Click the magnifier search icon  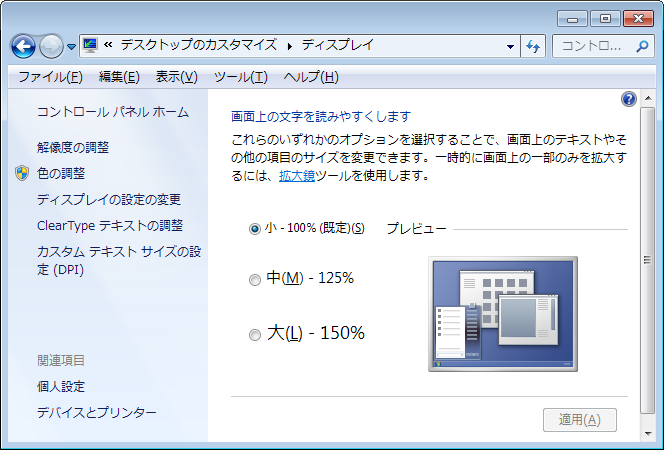click(x=642, y=46)
